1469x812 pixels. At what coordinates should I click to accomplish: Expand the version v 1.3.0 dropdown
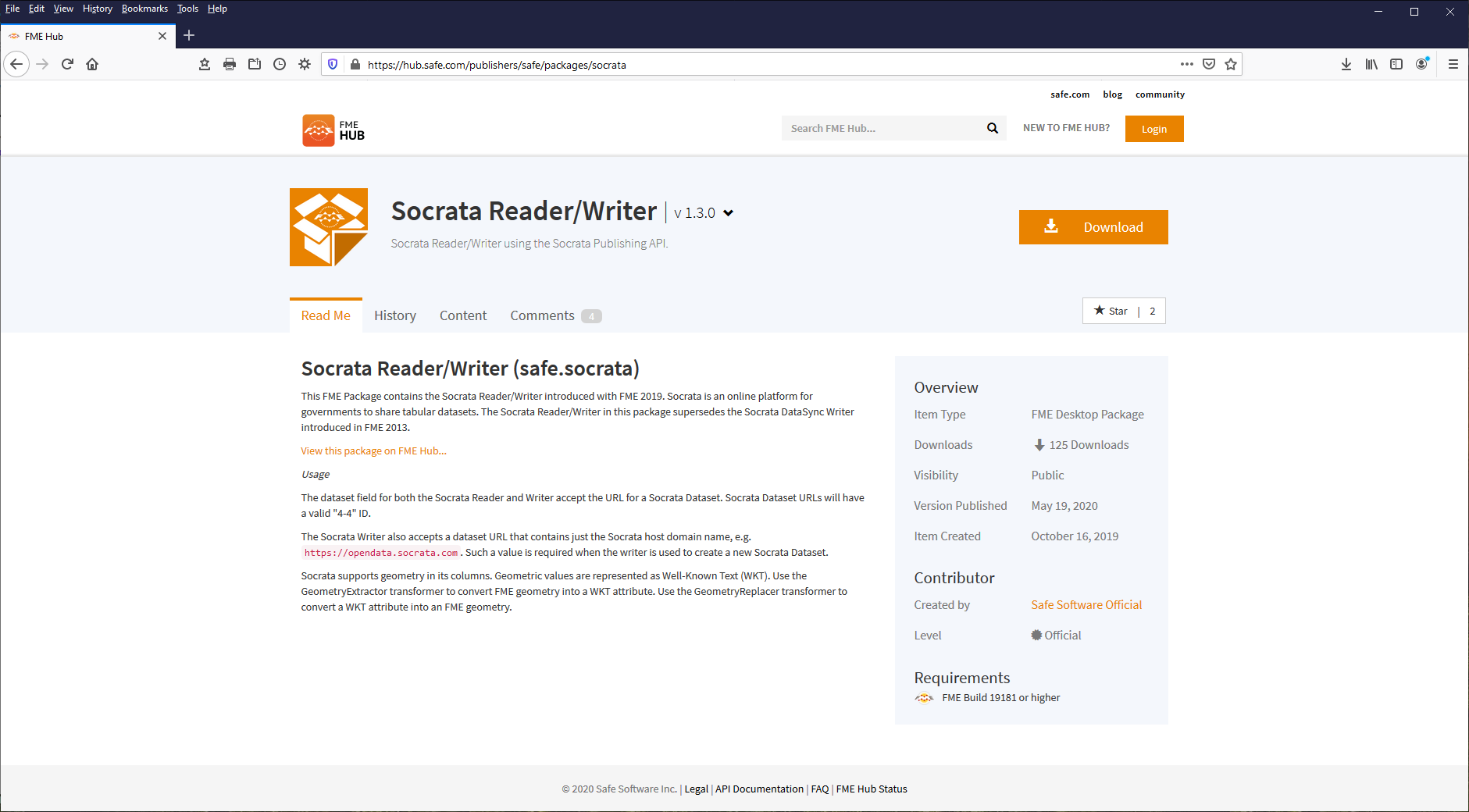(x=728, y=212)
